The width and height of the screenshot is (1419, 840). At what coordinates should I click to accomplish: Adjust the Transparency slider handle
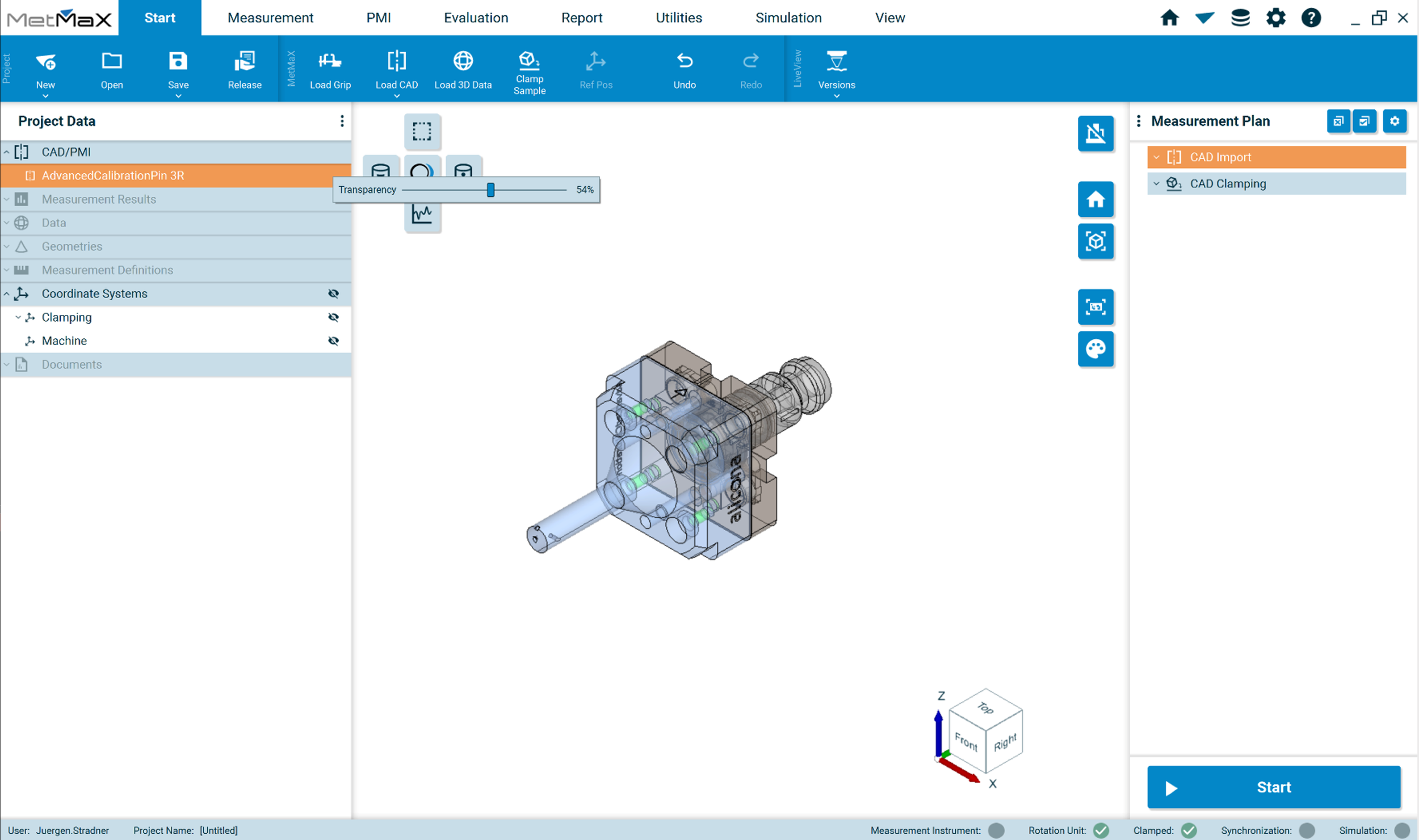[x=490, y=190]
